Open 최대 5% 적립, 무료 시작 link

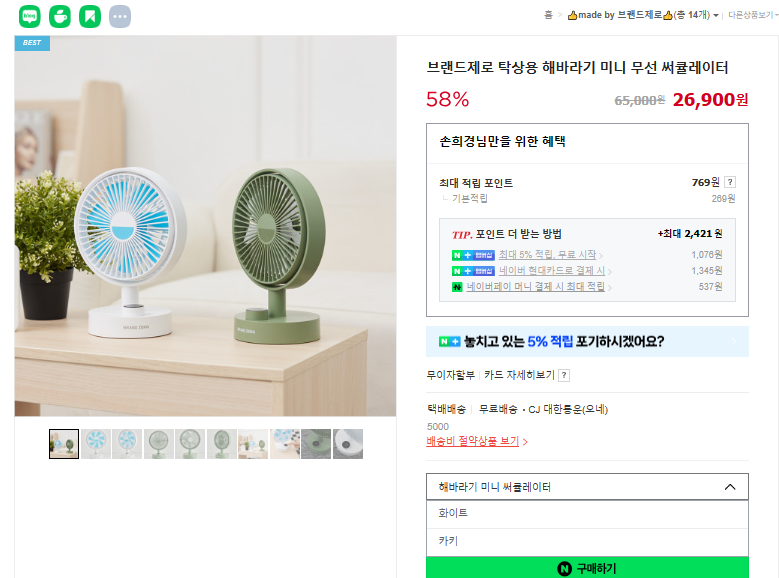tap(547, 254)
